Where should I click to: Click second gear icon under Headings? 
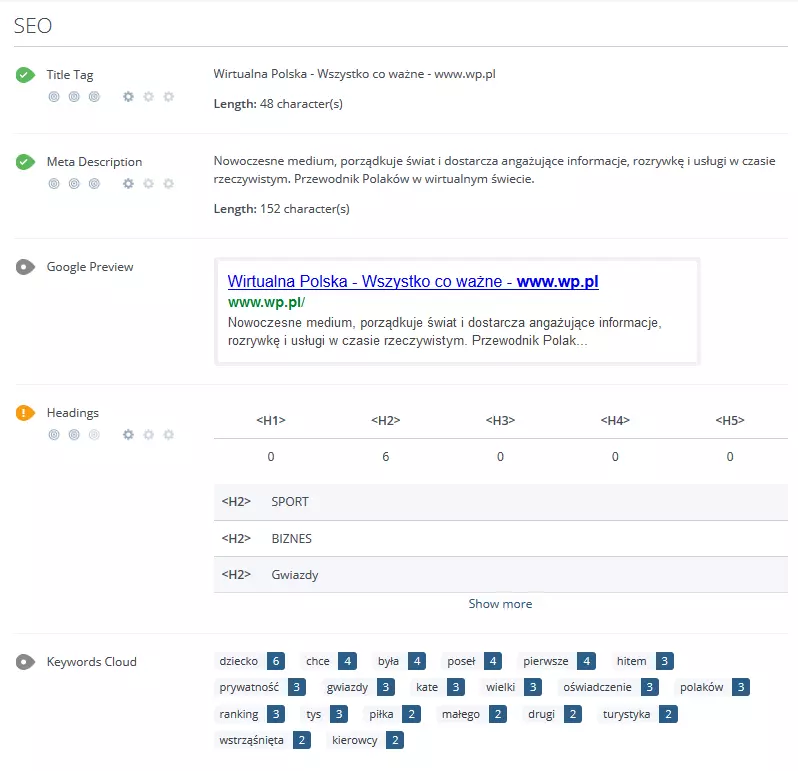149,435
